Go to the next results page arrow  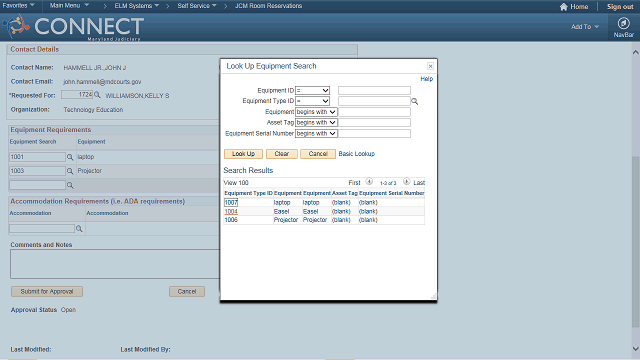[x=407, y=181]
